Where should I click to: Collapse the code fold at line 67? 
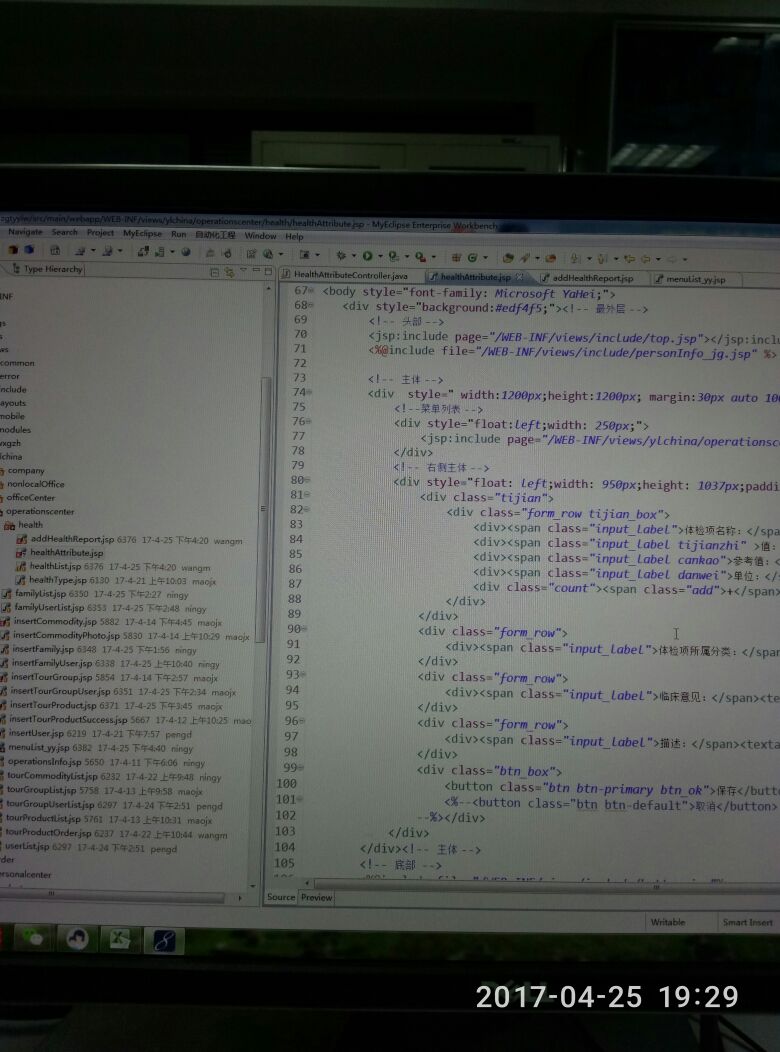click(x=311, y=292)
